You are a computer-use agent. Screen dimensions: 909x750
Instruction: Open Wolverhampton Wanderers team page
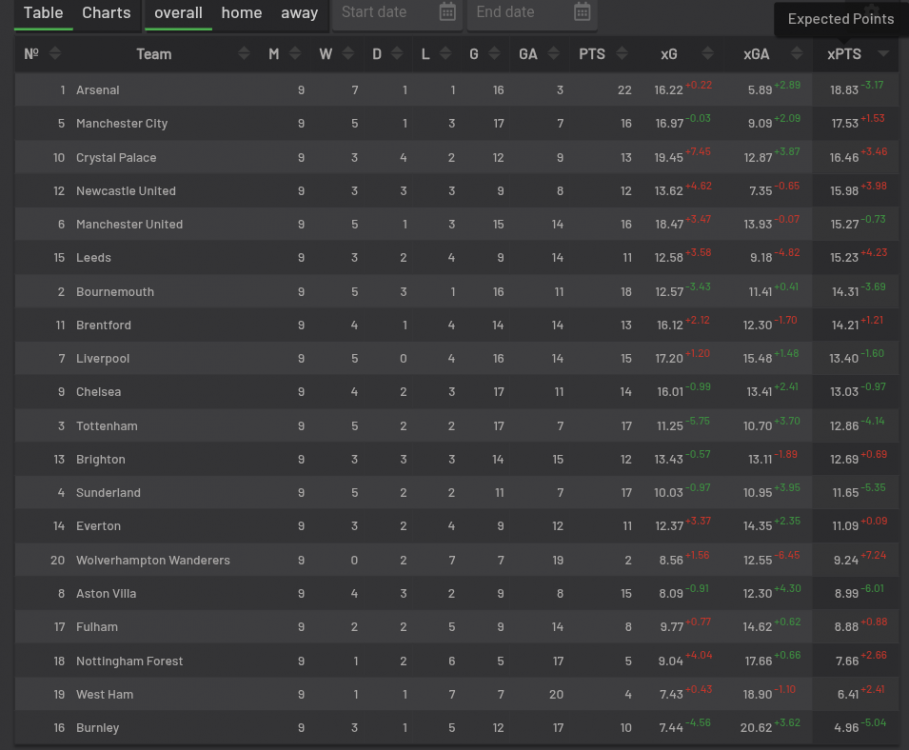click(x=153, y=560)
